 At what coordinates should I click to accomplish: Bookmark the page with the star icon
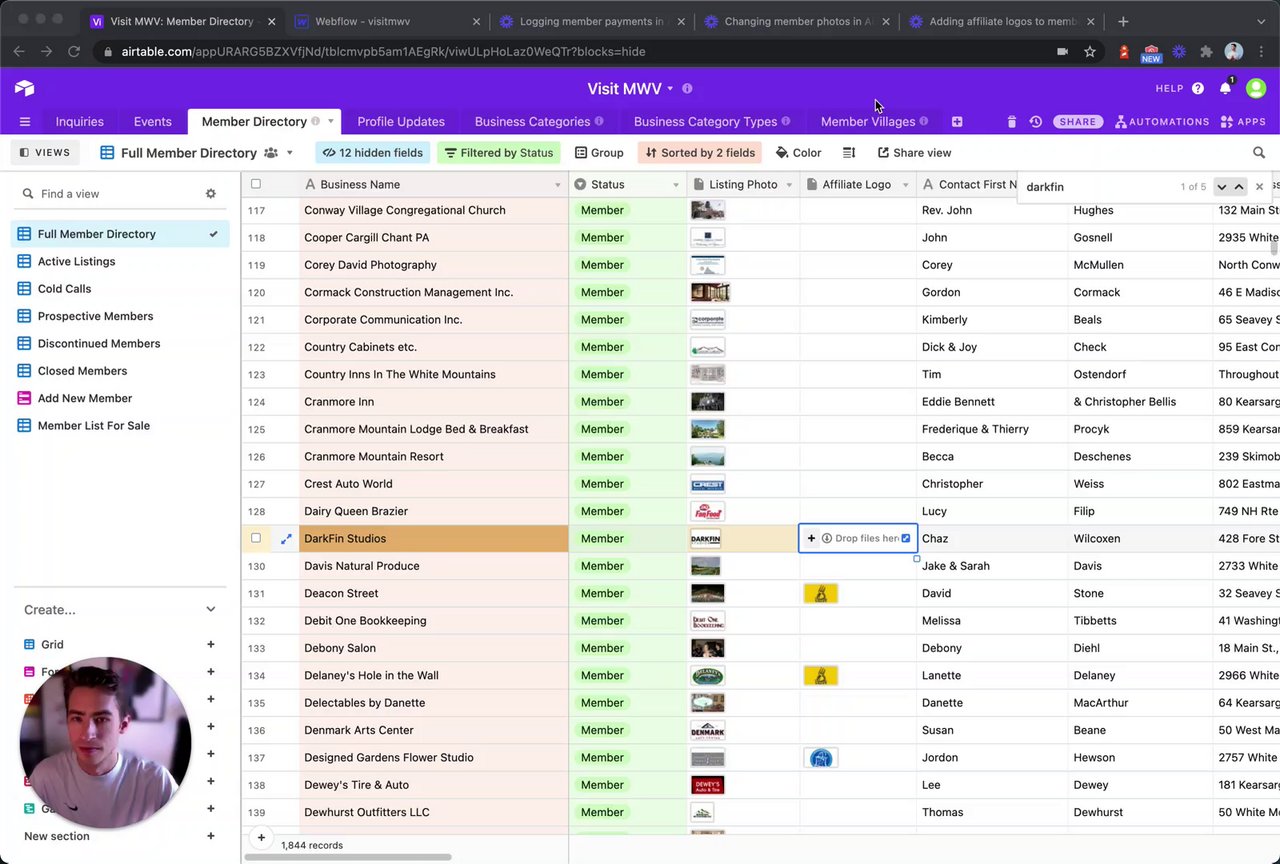pyautogui.click(x=1090, y=52)
